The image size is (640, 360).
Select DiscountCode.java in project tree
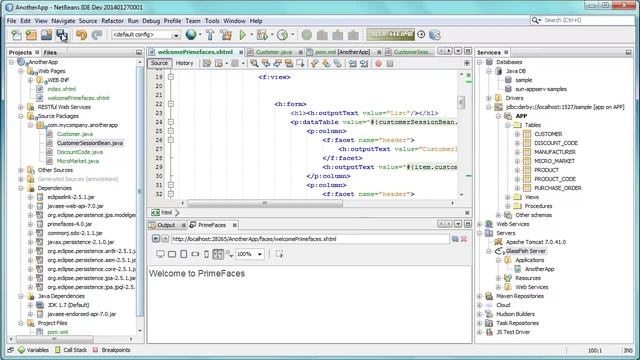79,152
